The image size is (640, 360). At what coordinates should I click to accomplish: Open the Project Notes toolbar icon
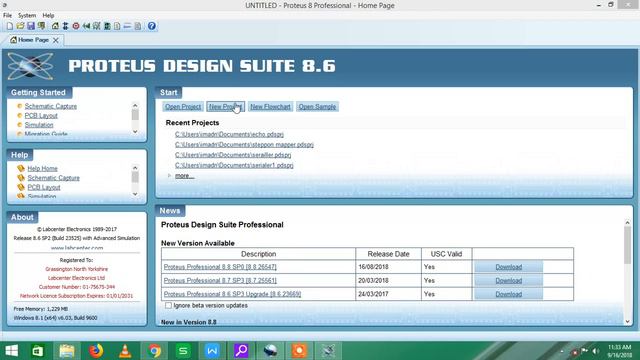coord(138,26)
